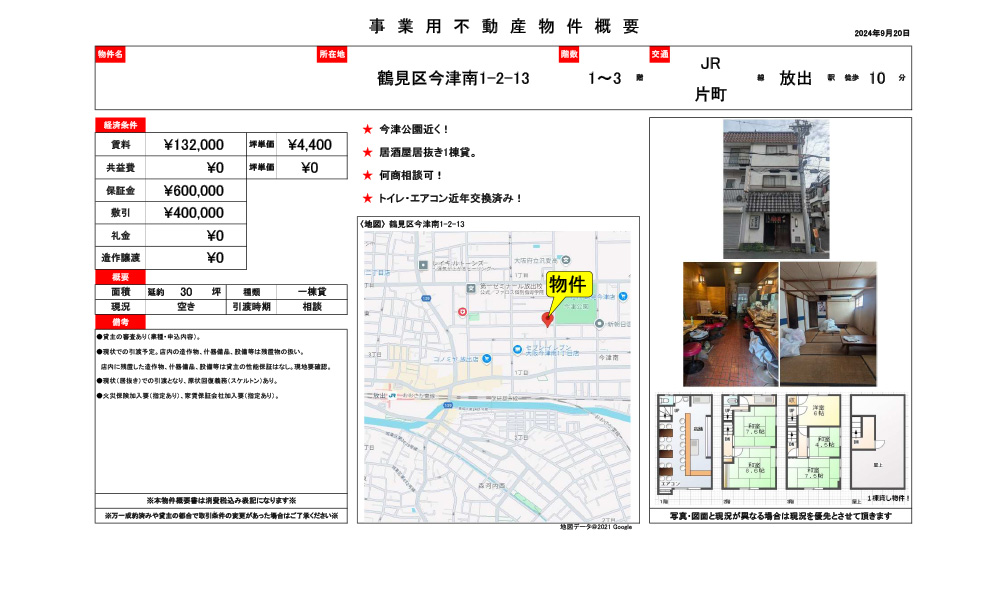
Task: Click the yellow 物件 callout label on the map
Action: click(x=571, y=285)
